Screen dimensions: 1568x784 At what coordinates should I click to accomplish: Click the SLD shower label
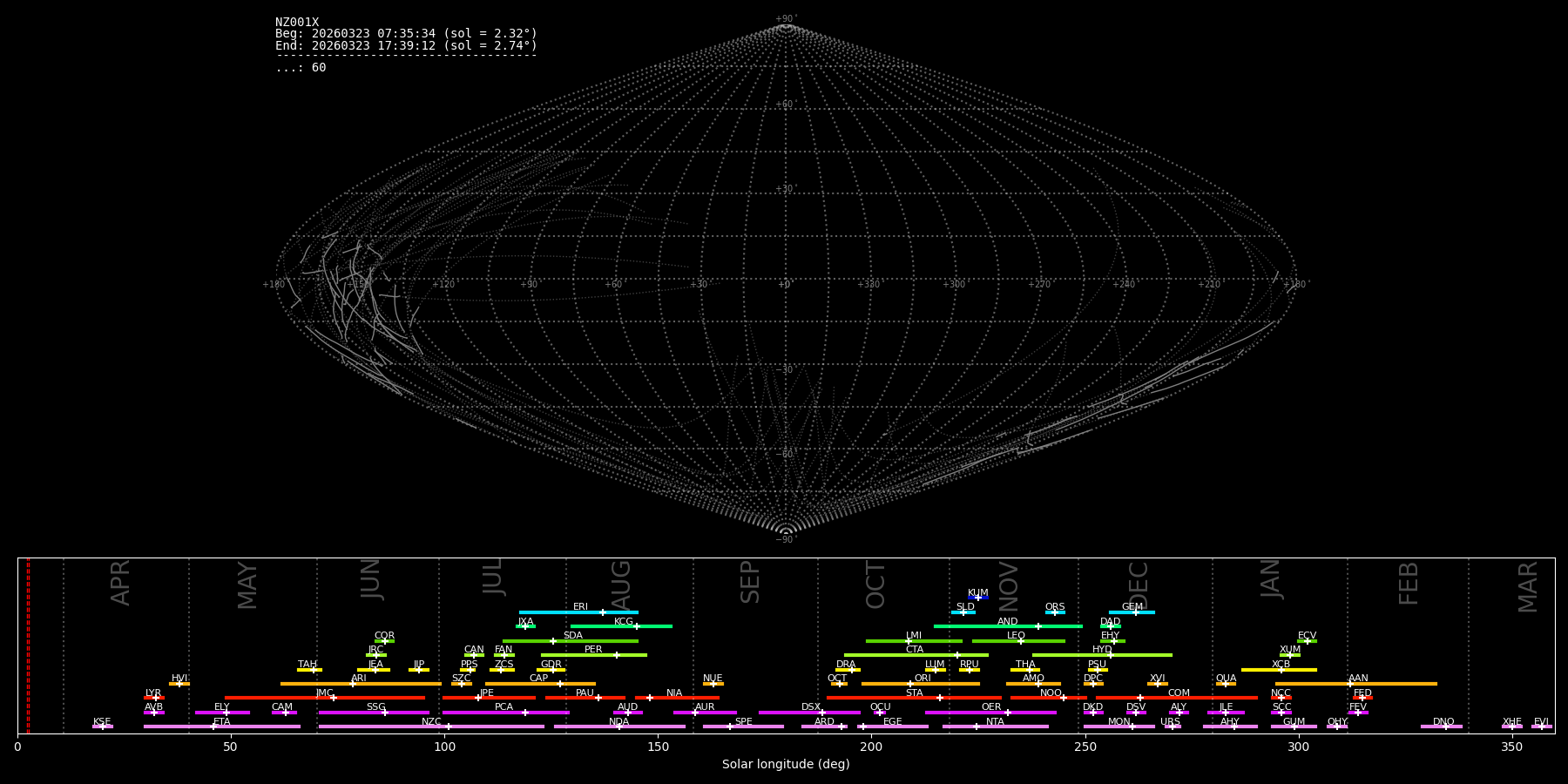965,607
